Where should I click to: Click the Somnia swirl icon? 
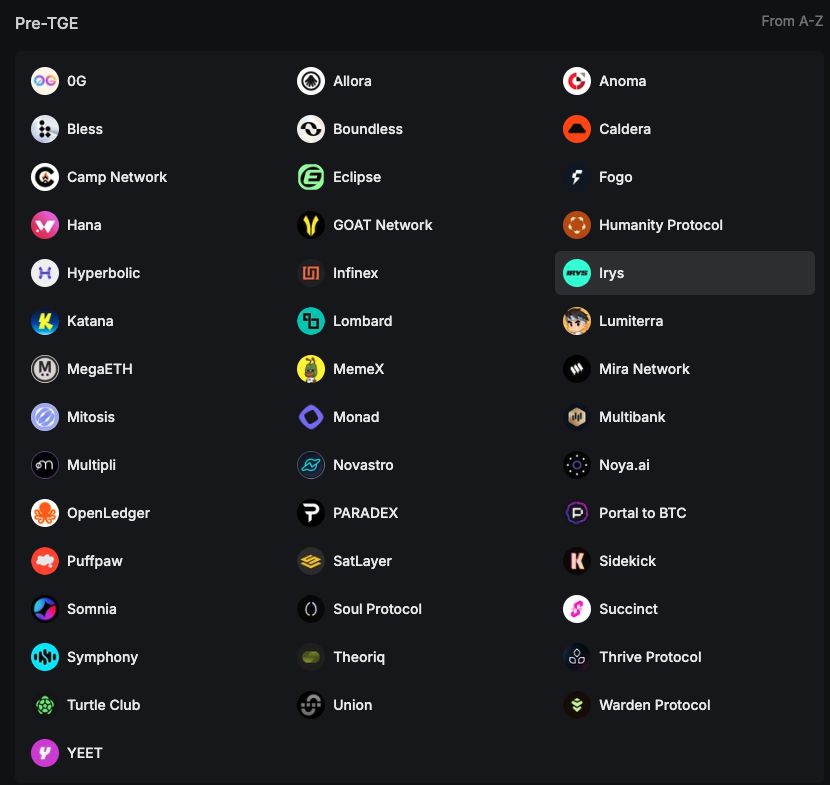coord(45,609)
